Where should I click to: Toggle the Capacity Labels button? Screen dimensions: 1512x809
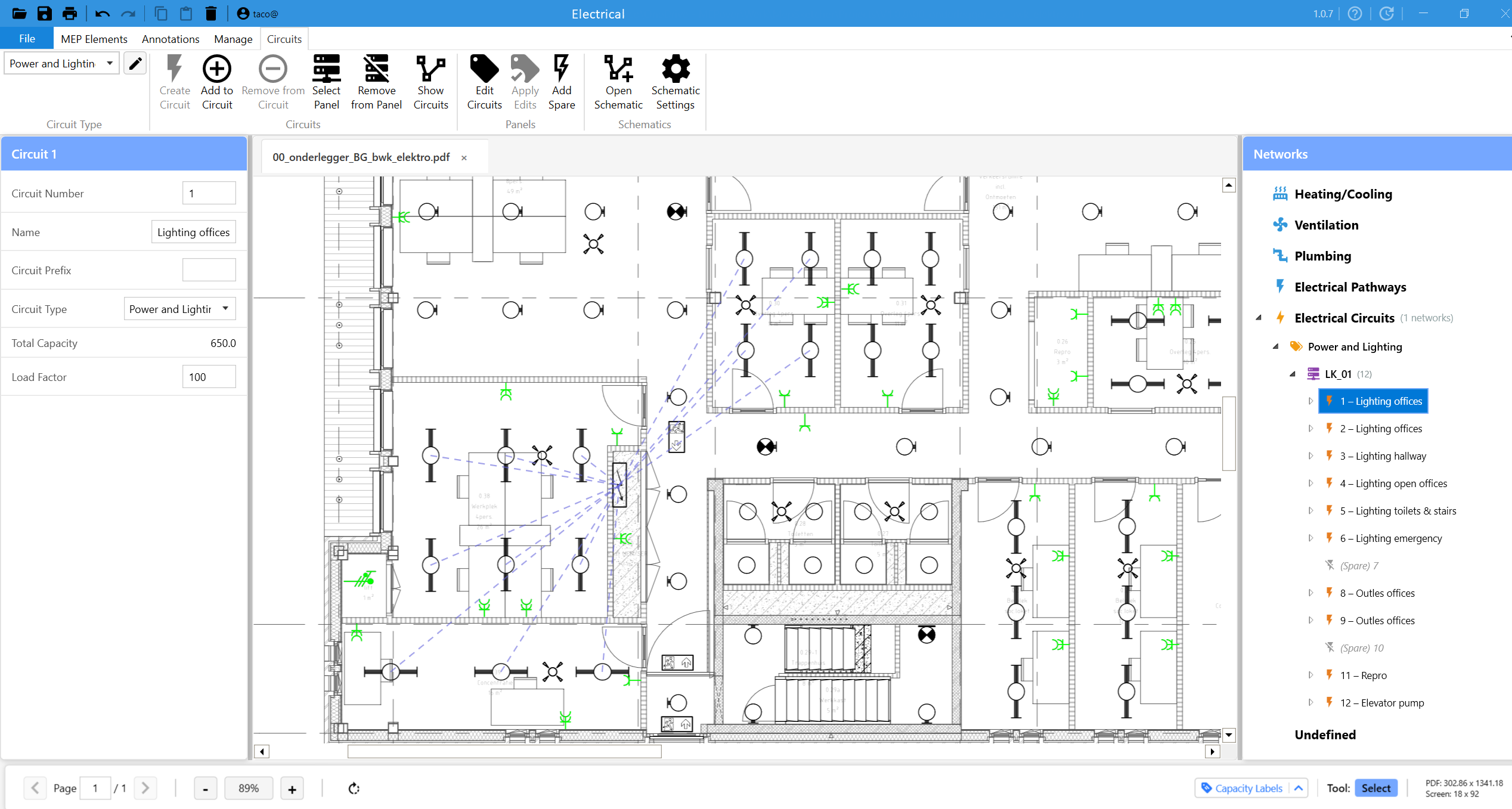(1242, 788)
